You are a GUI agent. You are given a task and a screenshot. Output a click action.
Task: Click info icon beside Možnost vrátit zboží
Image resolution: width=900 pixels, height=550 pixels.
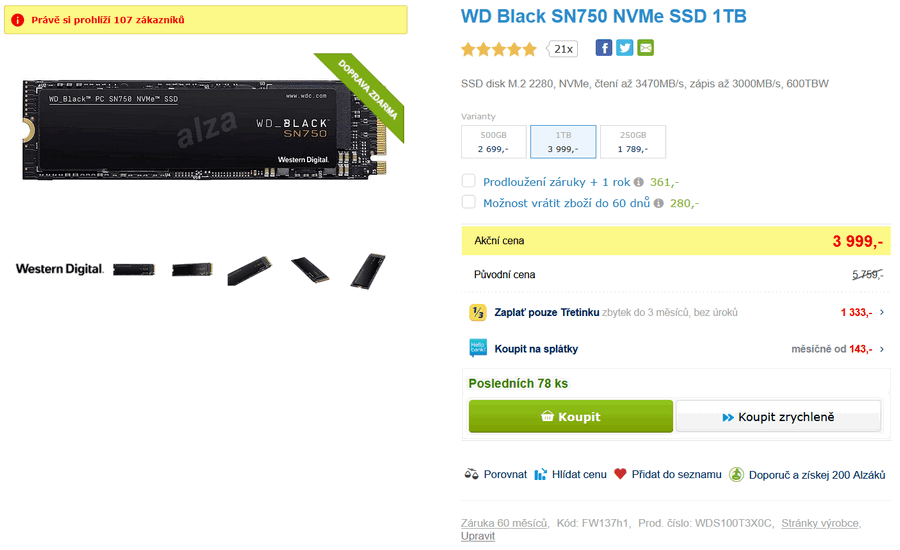coord(658,203)
